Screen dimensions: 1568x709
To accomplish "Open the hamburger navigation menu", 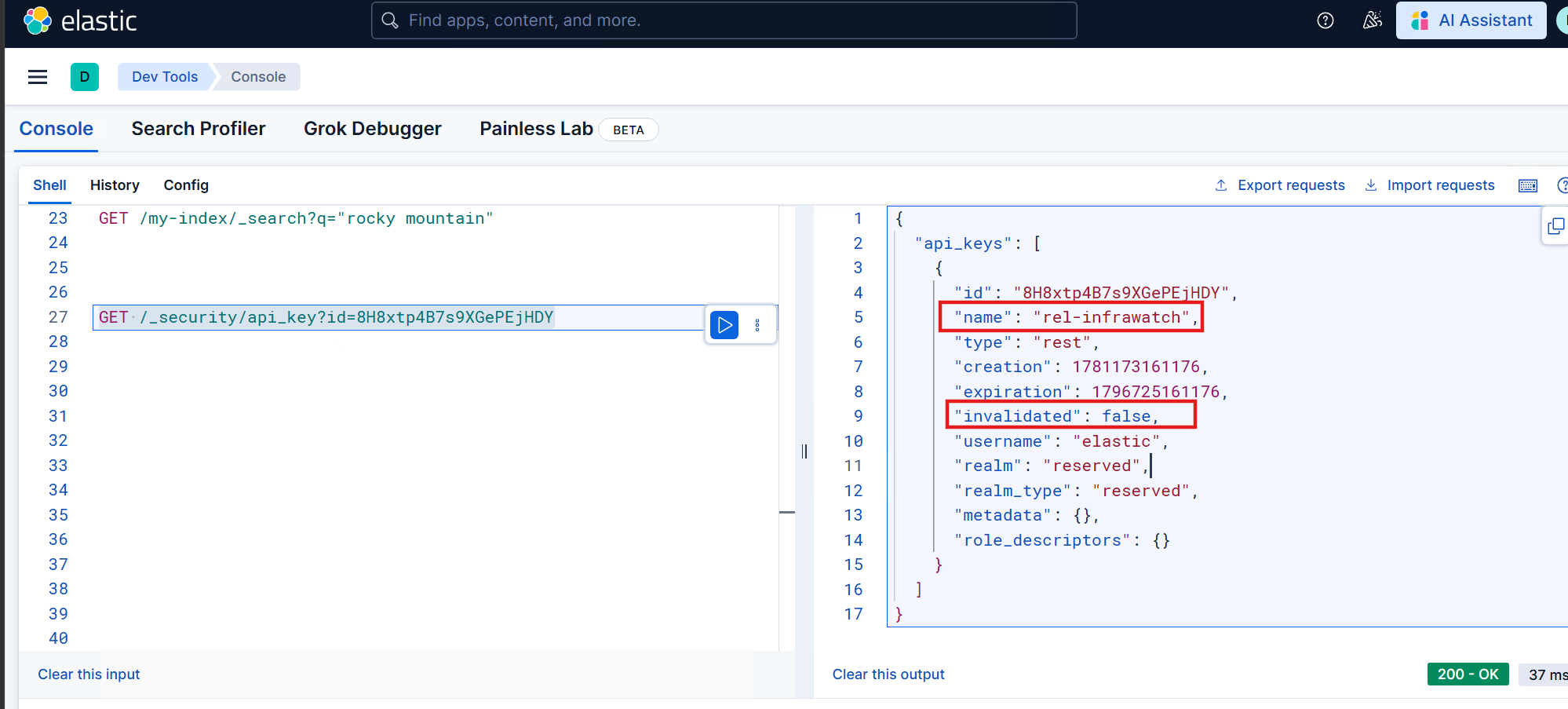I will [x=38, y=77].
